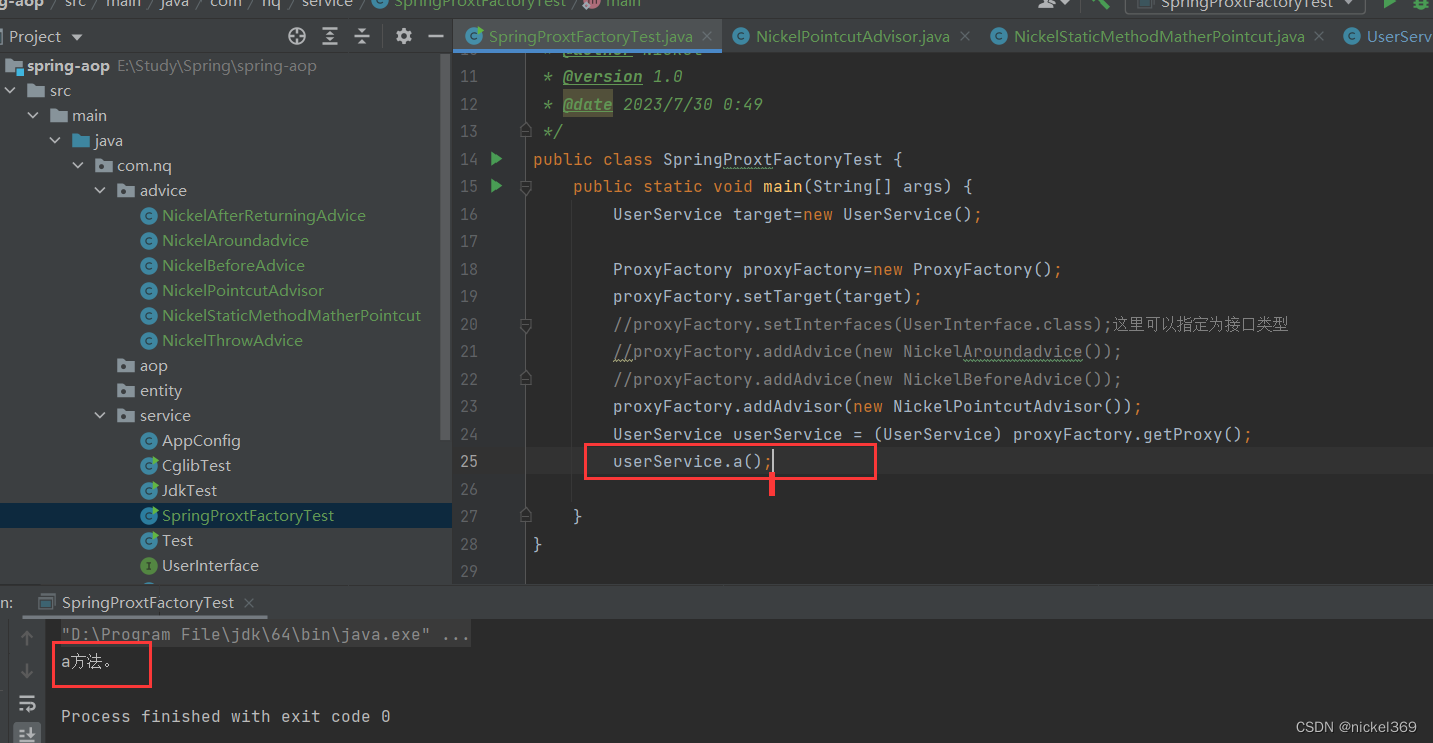Click the locate-in-project target icon
This screenshot has height=743, width=1433.
pyautogui.click(x=297, y=36)
